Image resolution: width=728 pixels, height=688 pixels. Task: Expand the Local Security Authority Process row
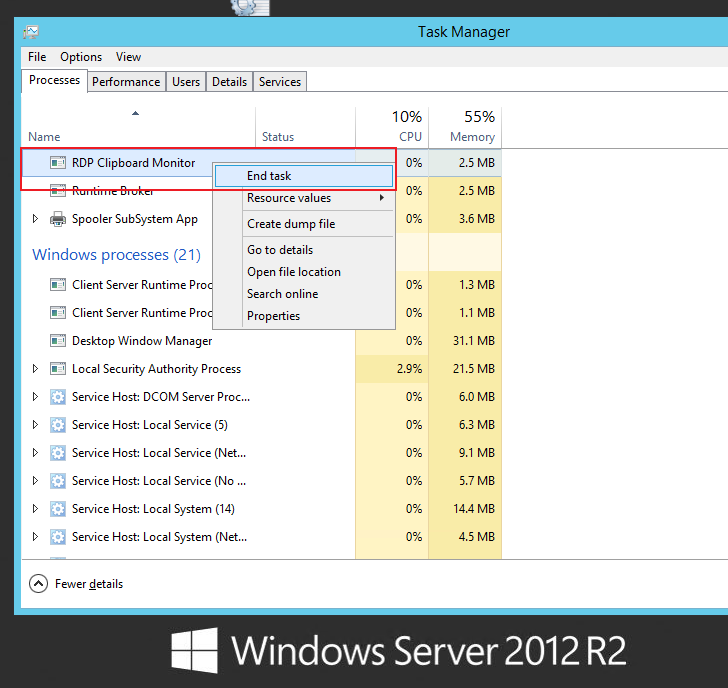tap(35, 369)
